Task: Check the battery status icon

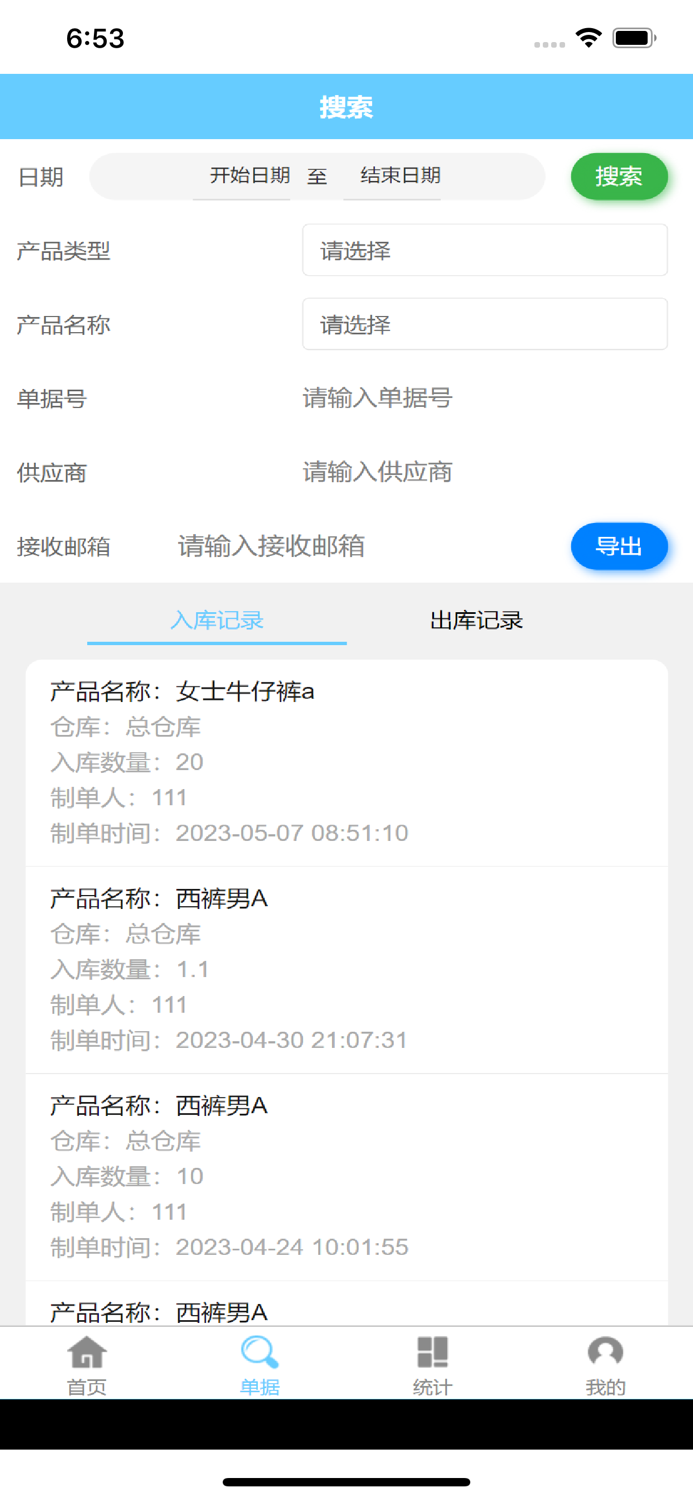Action: [x=634, y=38]
